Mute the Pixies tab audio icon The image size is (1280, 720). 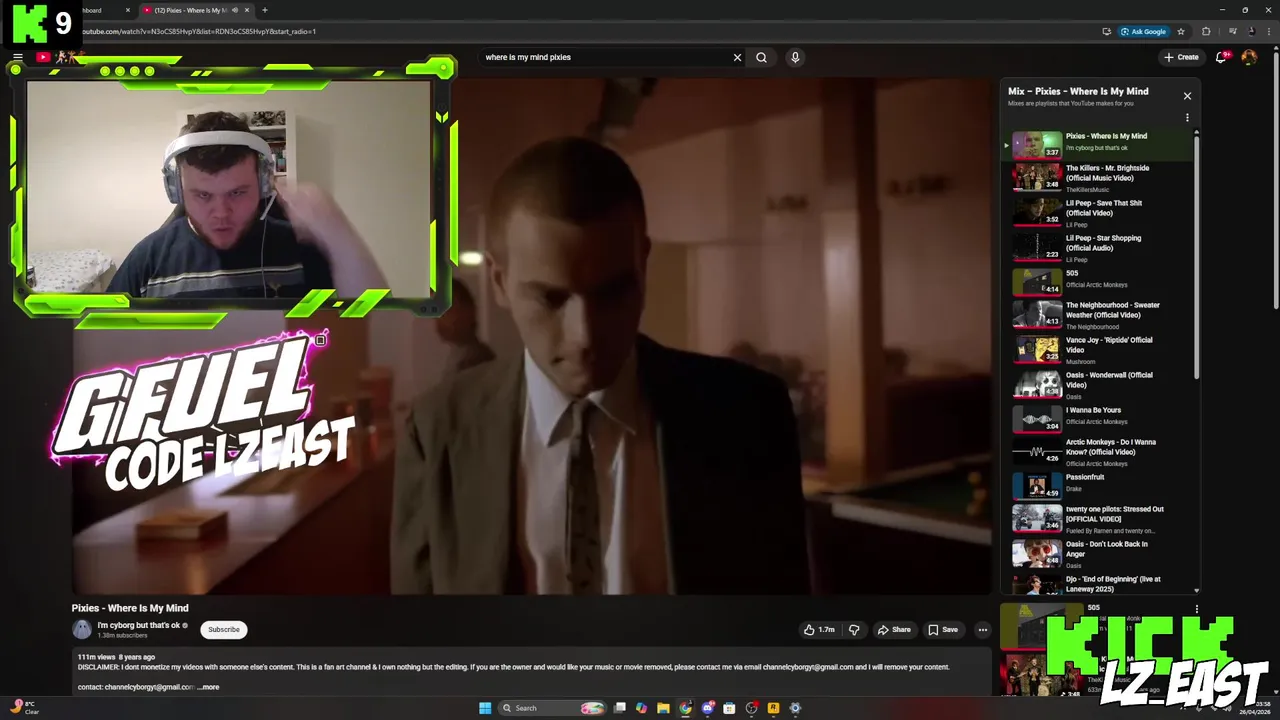click(x=235, y=10)
